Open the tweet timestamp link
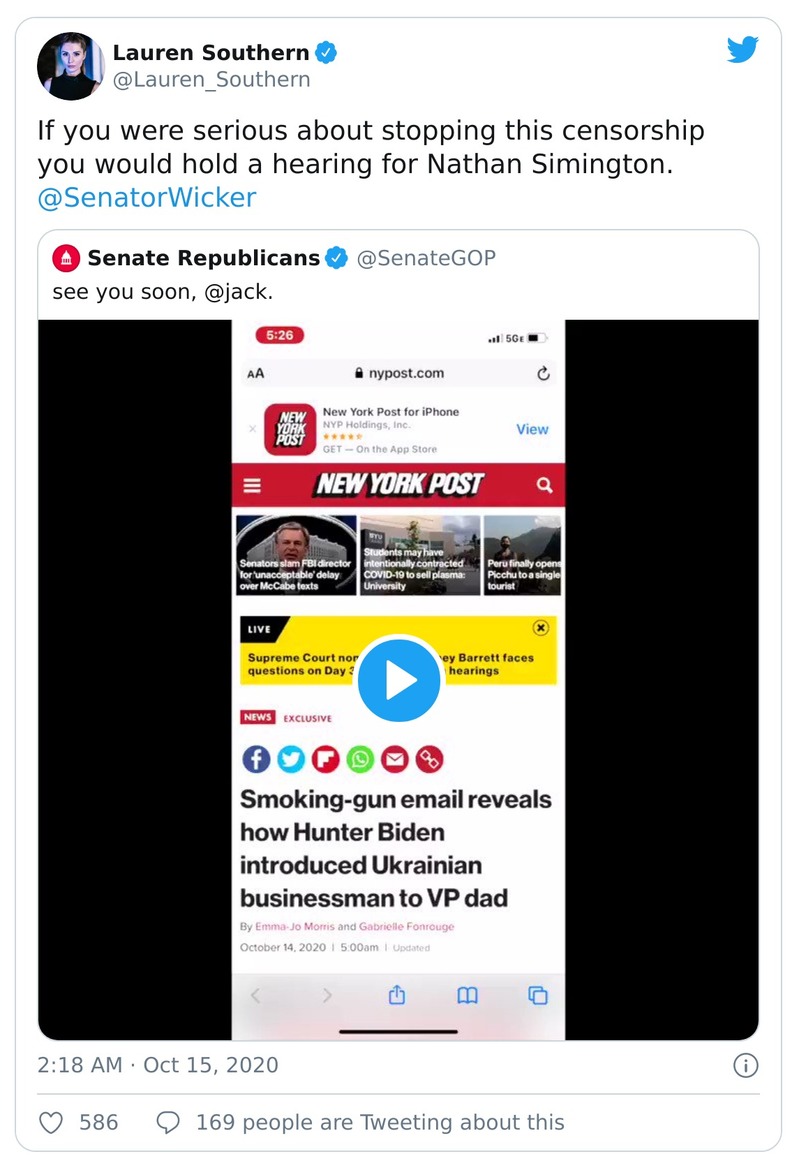The image size is (799, 1168). pos(158,1065)
